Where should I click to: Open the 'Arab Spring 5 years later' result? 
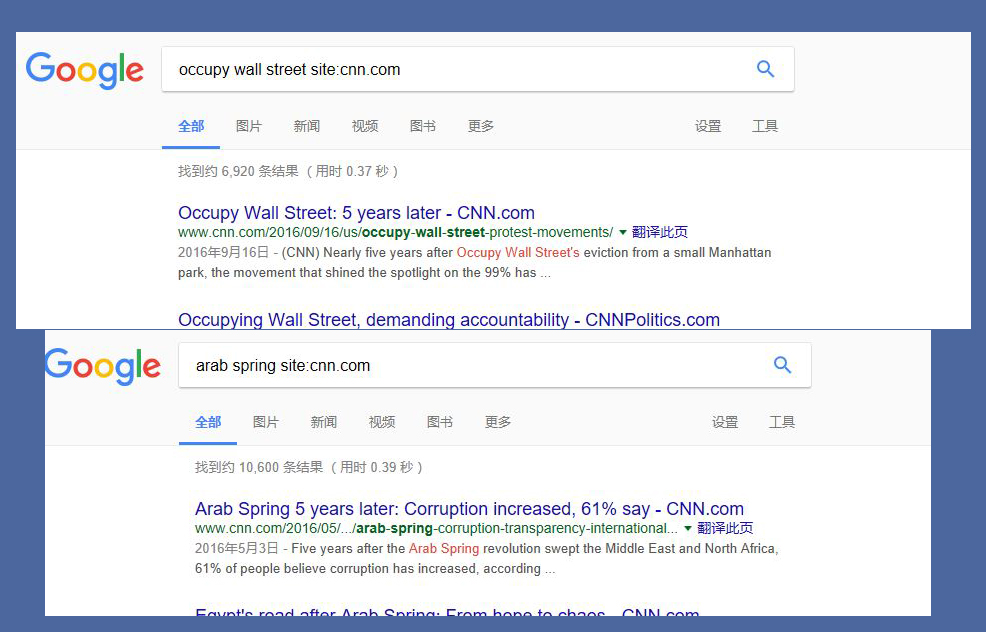click(469, 509)
